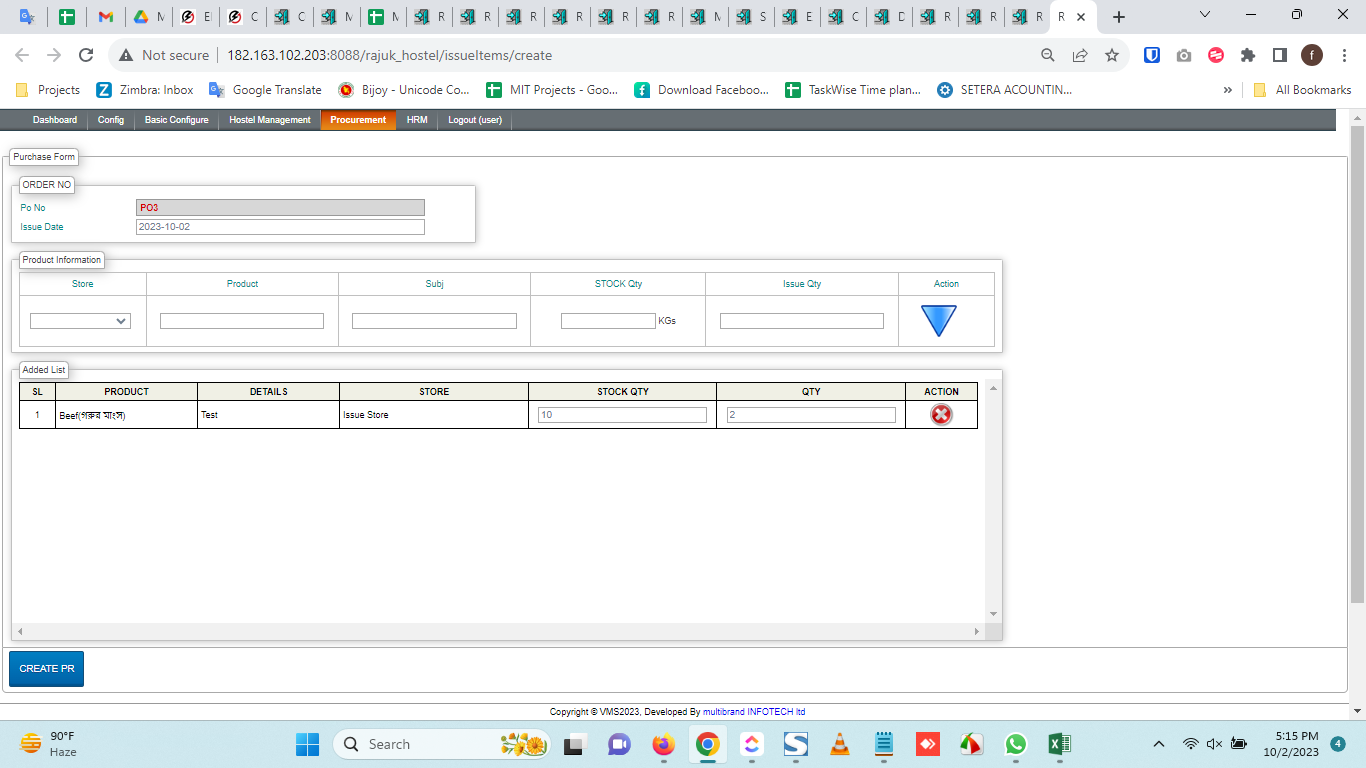Click the page vertical scrollbar
Image resolution: width=1366 pixels, height=768 pixels.
click(1357, 363)
